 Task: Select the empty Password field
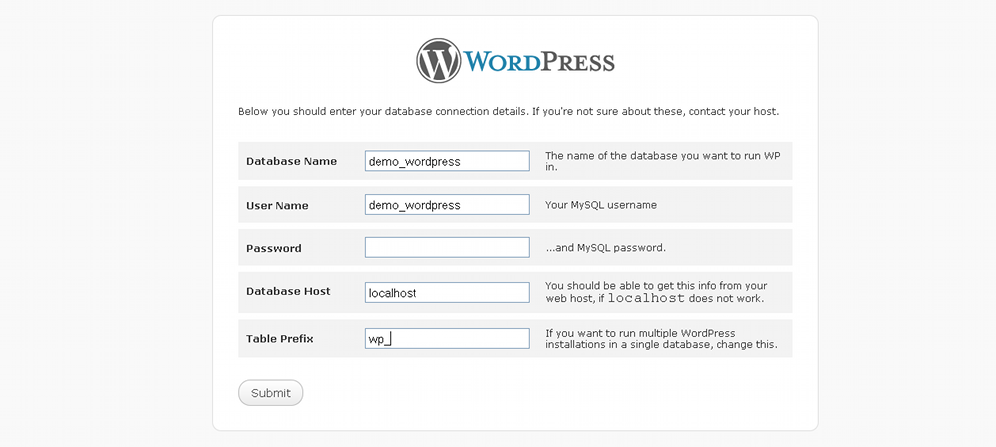pos(447,248)
